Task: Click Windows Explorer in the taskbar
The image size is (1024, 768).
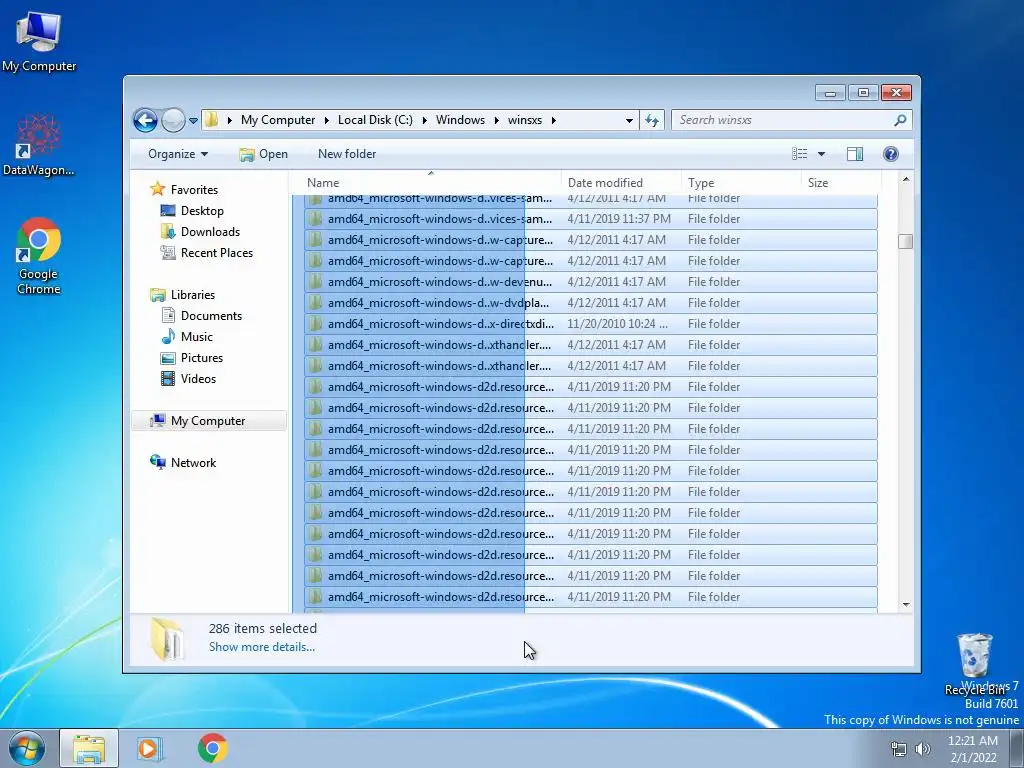Action: (x=89, y=748)
